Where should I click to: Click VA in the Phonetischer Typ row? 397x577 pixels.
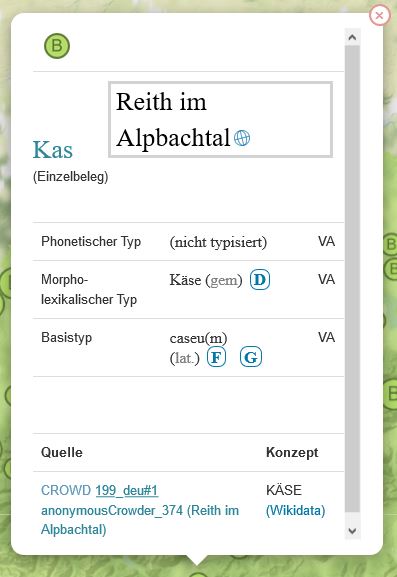click(x=326, y=241)
